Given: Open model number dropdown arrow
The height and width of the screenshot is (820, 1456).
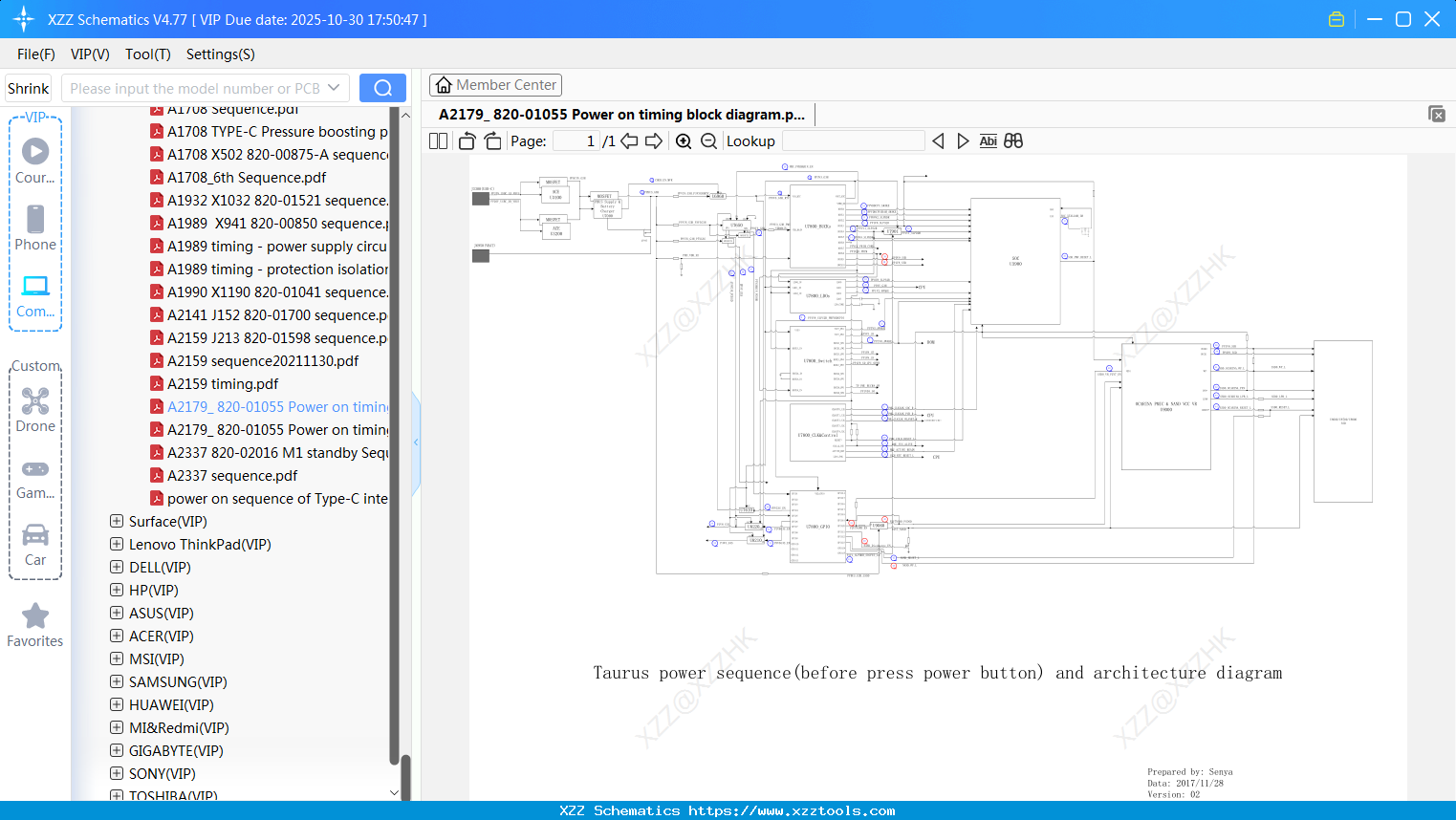Looking at the screenshot, I should click(334, 88).
